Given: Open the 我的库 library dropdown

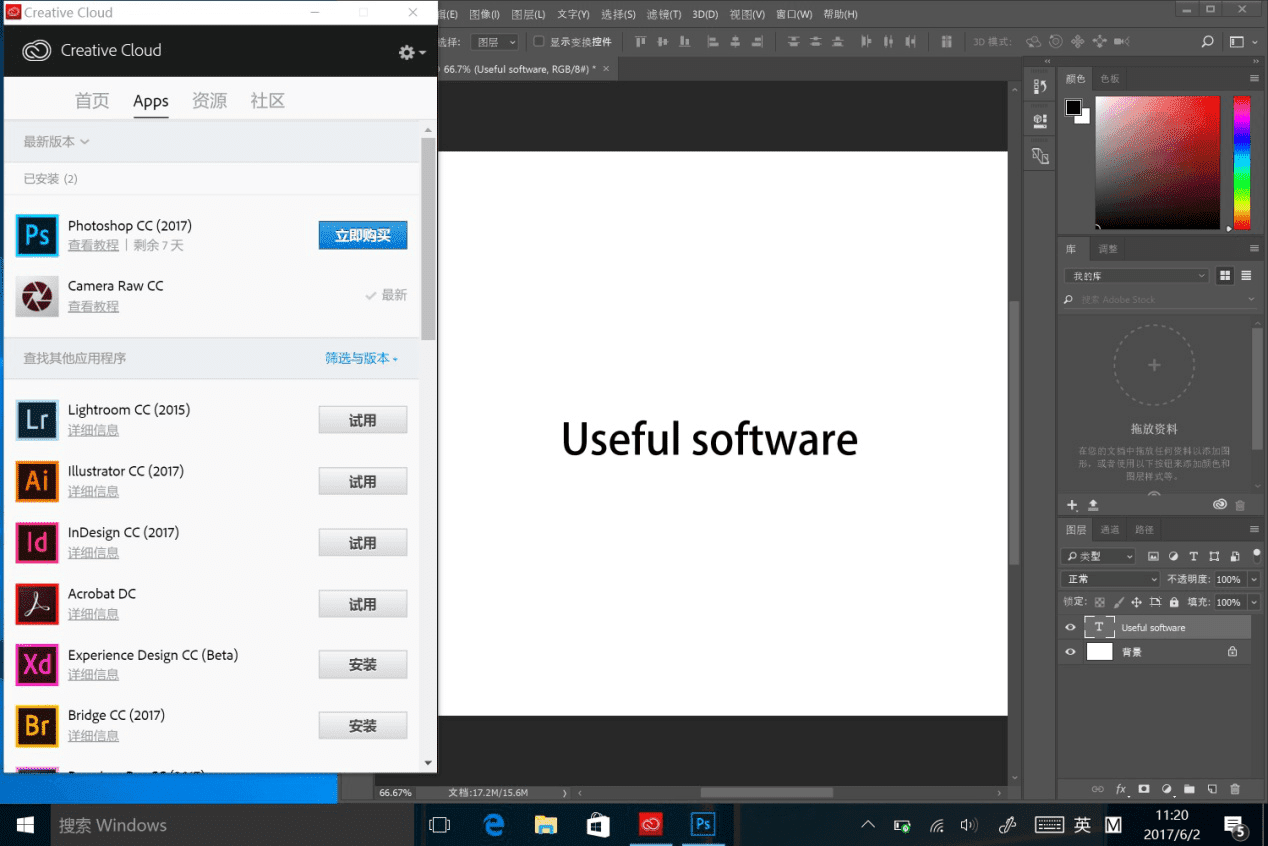Looking at the screenshot, I should click(1137, 276).
